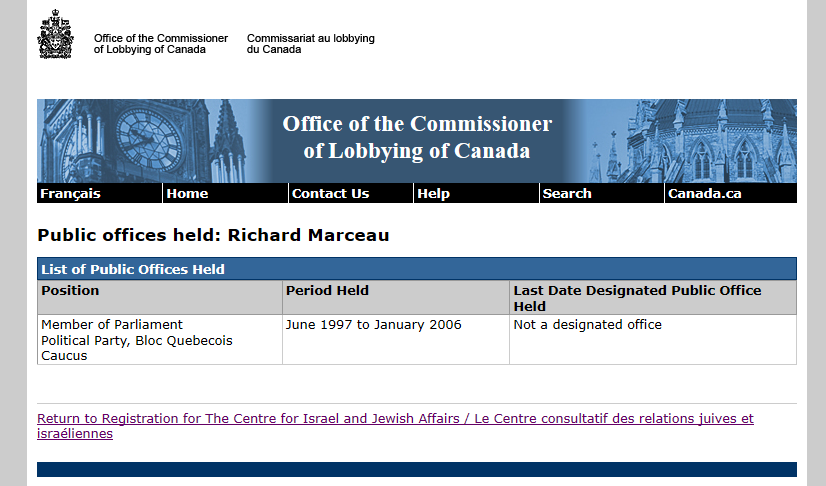Screen dimensions: 826x486
Task: Click the clock tower banner image
Action: (148, 141)
